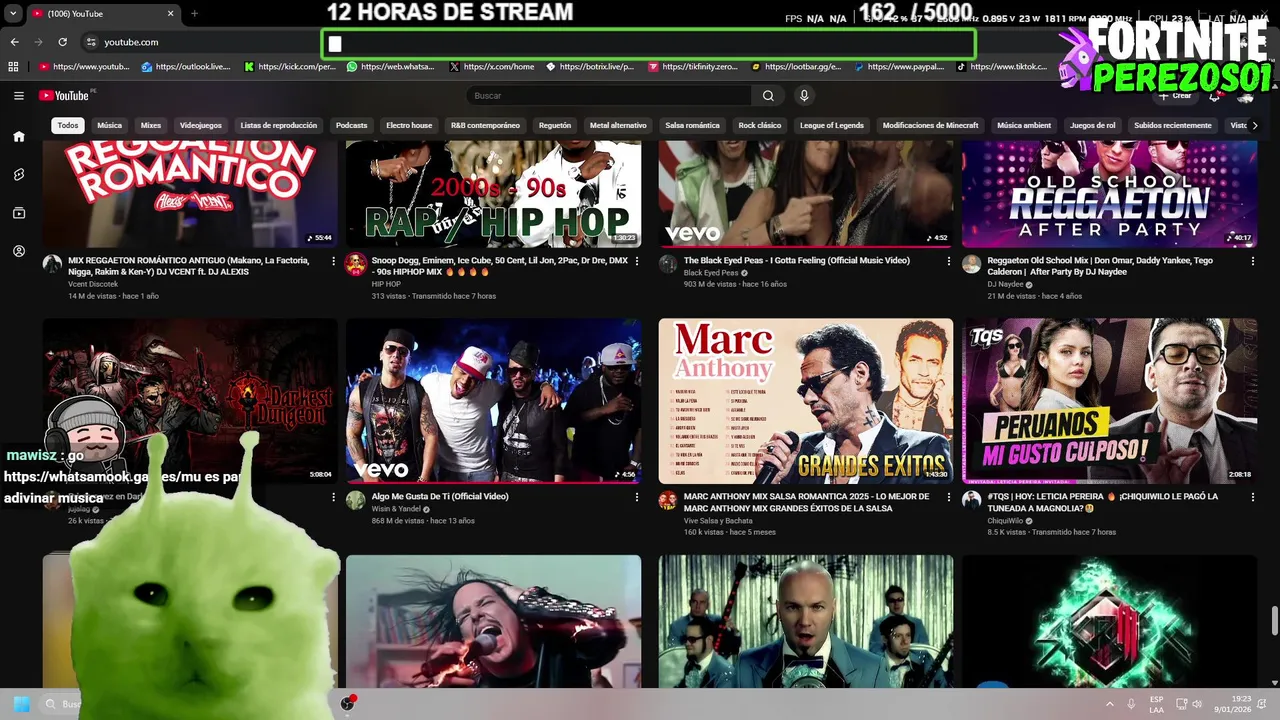Open the YouTube hamburger guide menu
The width and height of the screenshot is (1280, 720).
[x=19, y=96]
